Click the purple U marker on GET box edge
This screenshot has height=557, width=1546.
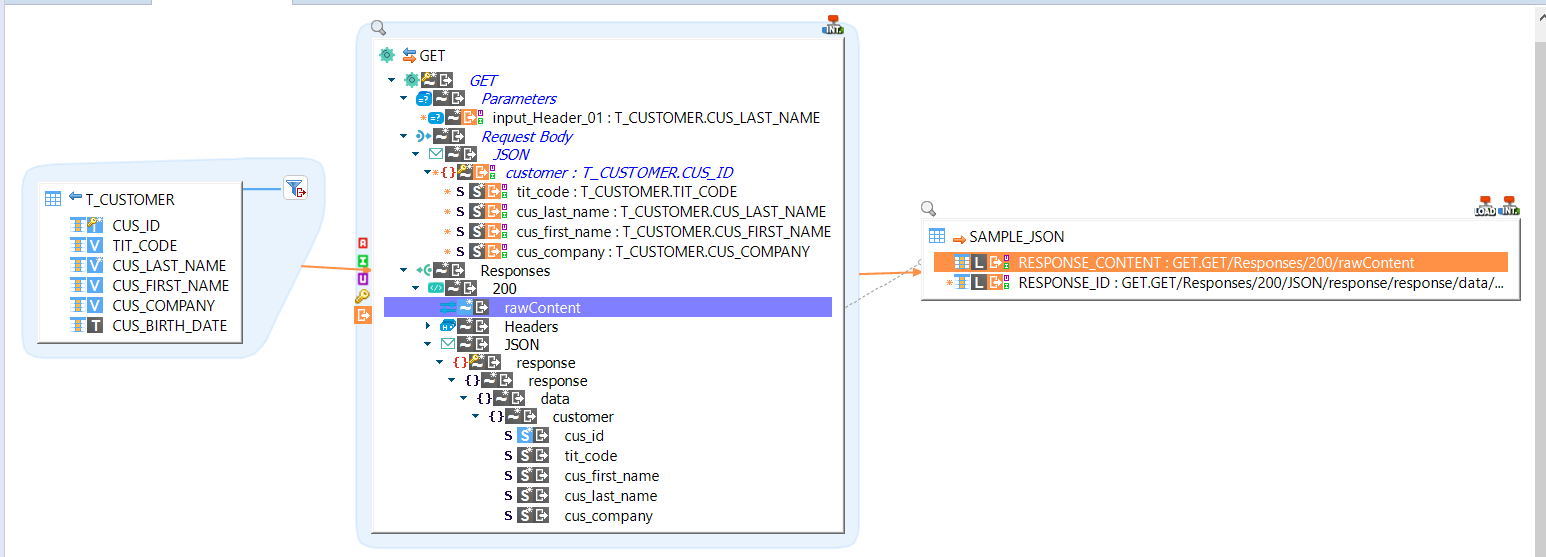click(x=363, y=278)
